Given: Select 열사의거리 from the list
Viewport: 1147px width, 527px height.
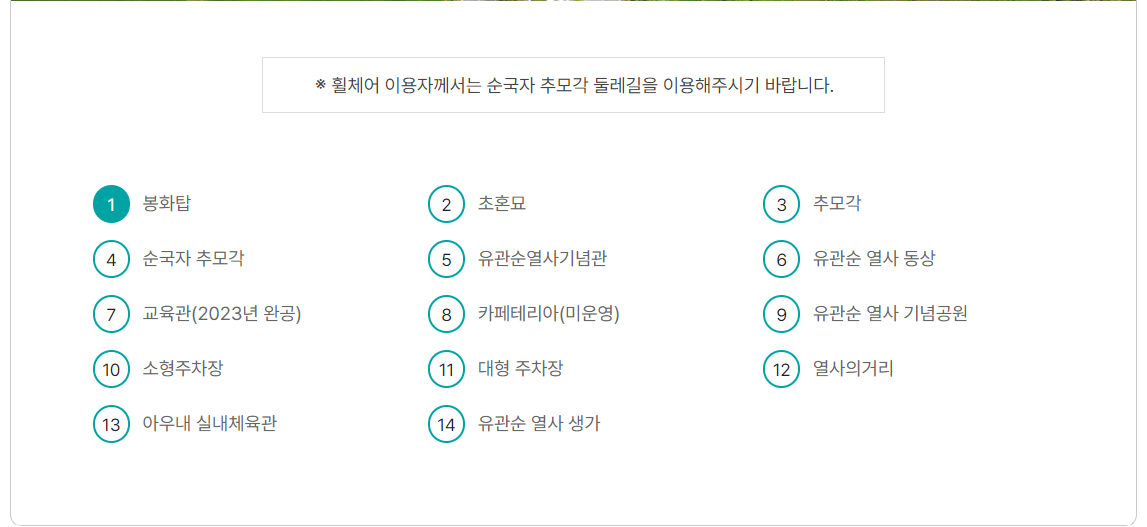Looking at the screenshot, I should point(853,368).
